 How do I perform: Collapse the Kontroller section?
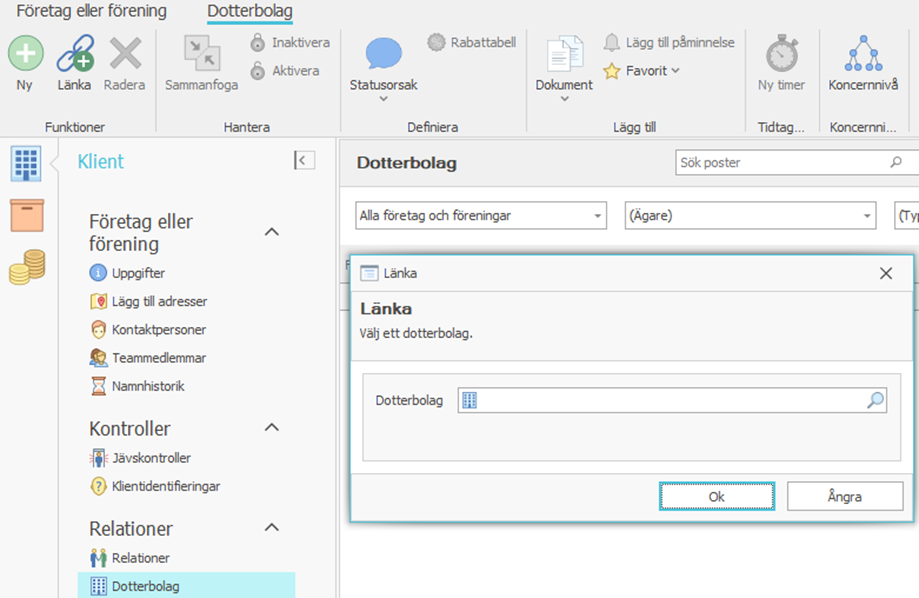tap(271, 428)
